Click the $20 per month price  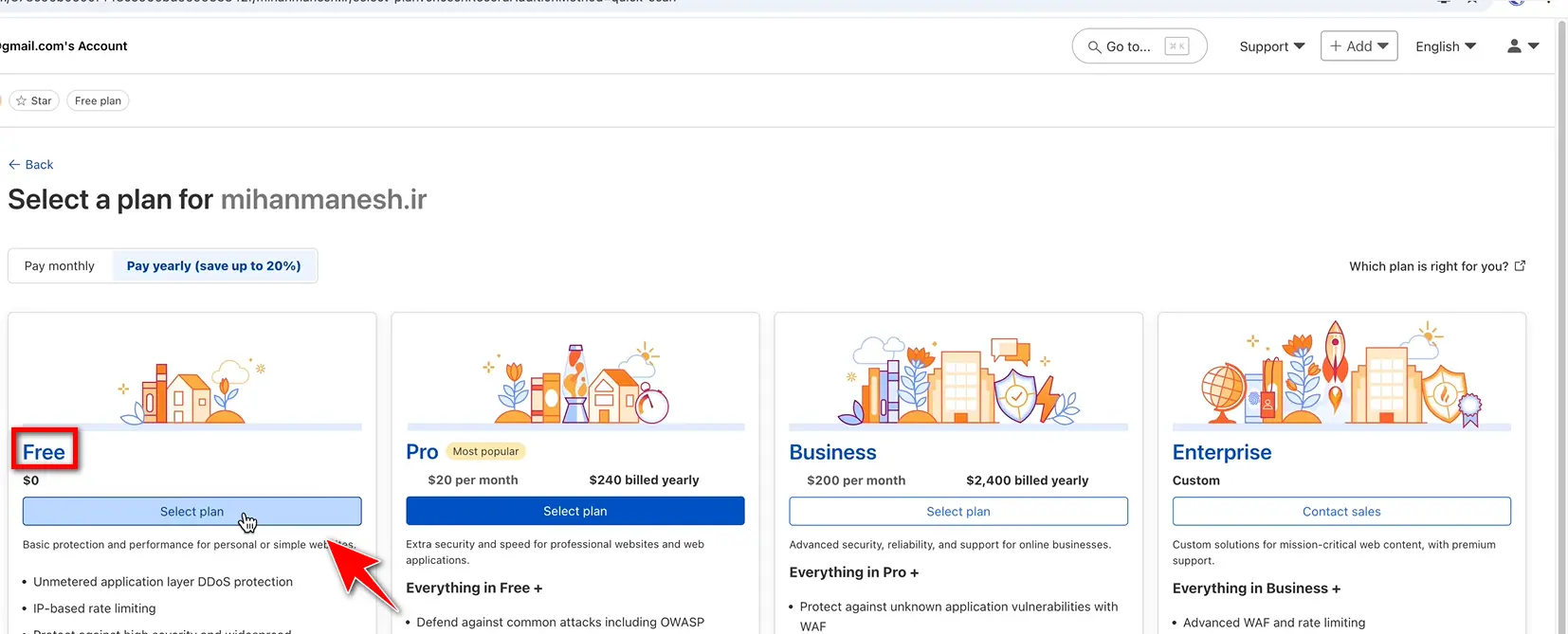point(473,480)
